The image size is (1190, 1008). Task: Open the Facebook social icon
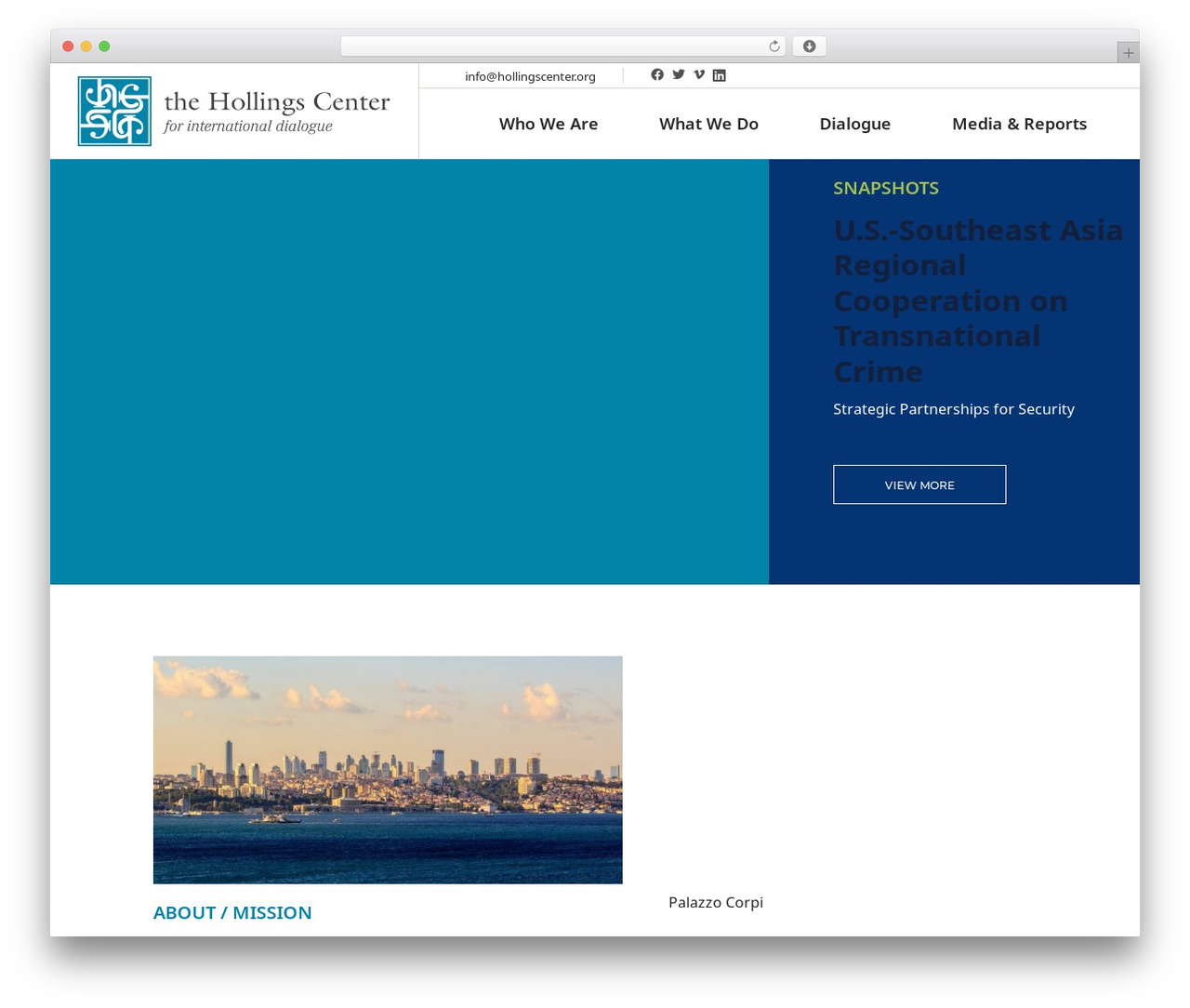point(657,74)
